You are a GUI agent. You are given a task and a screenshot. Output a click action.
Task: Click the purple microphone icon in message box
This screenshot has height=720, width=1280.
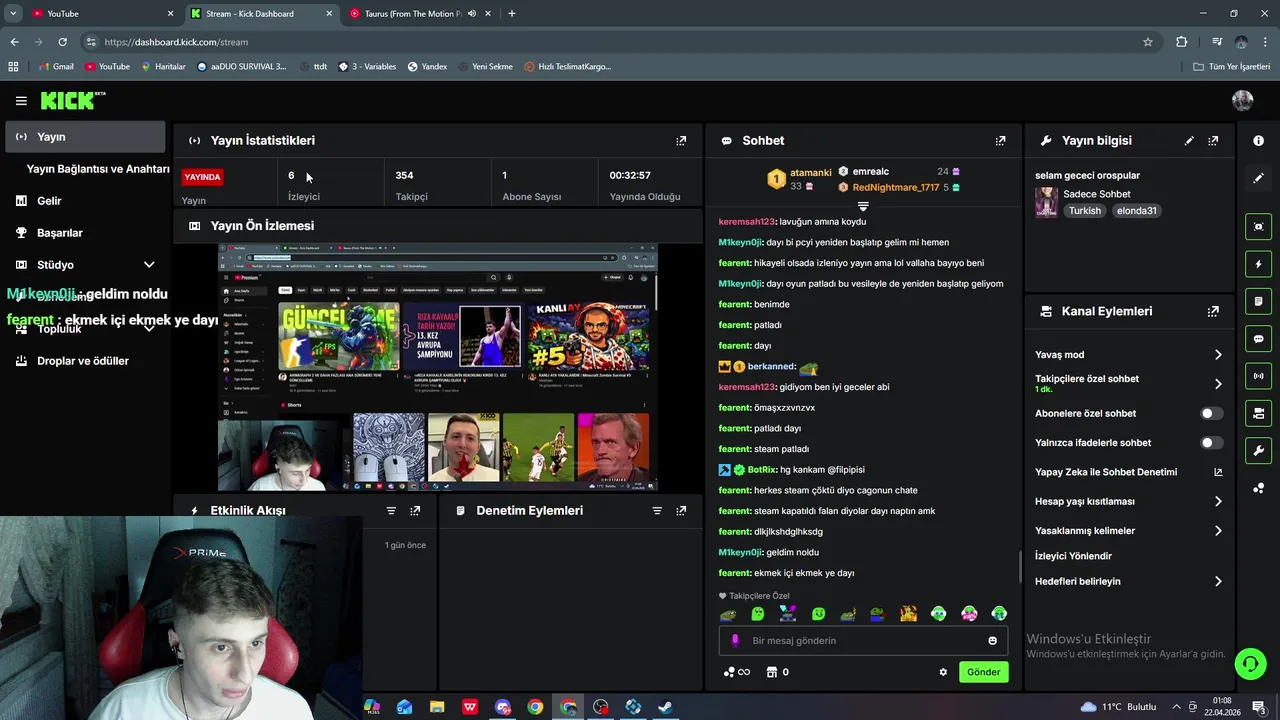(x=735, y=641)
